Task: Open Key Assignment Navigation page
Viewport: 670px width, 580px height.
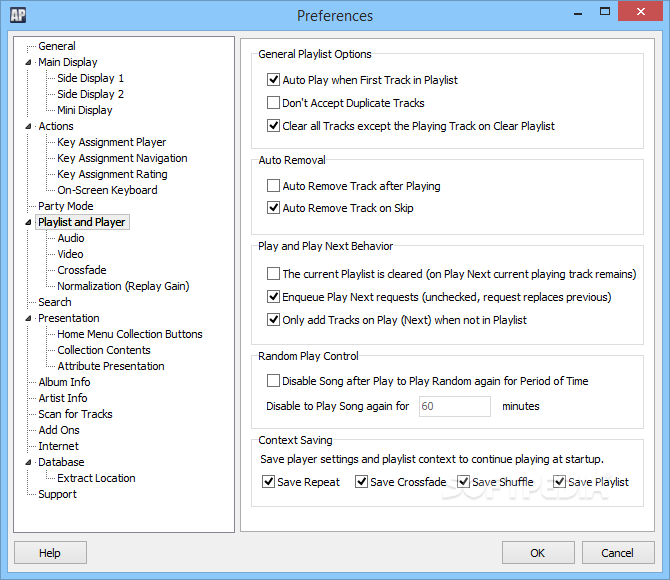Action: click(x=122, y=158)
